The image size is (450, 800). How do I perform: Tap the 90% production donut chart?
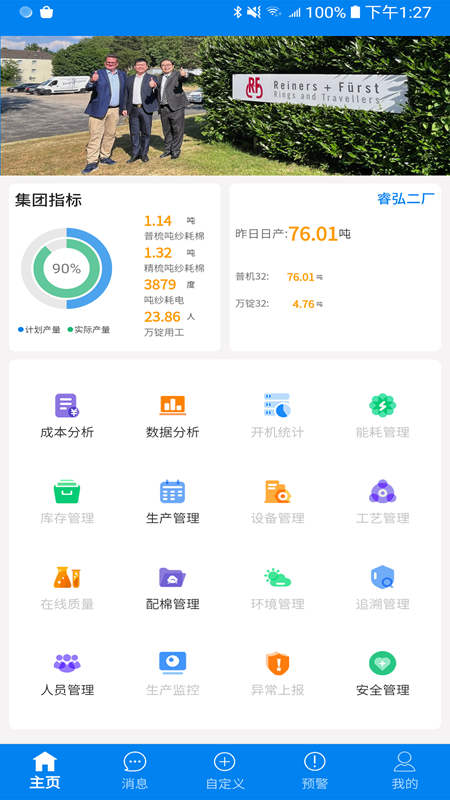coord(66,268)
